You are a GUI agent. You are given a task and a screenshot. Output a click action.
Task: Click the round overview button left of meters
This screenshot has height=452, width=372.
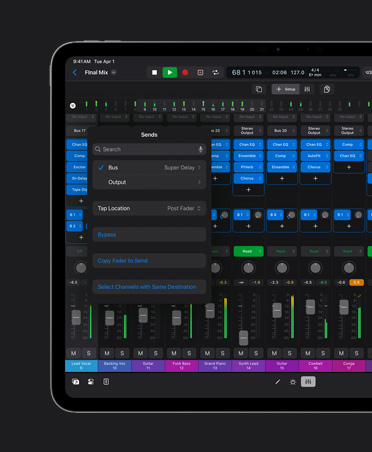tap(73, 106)
